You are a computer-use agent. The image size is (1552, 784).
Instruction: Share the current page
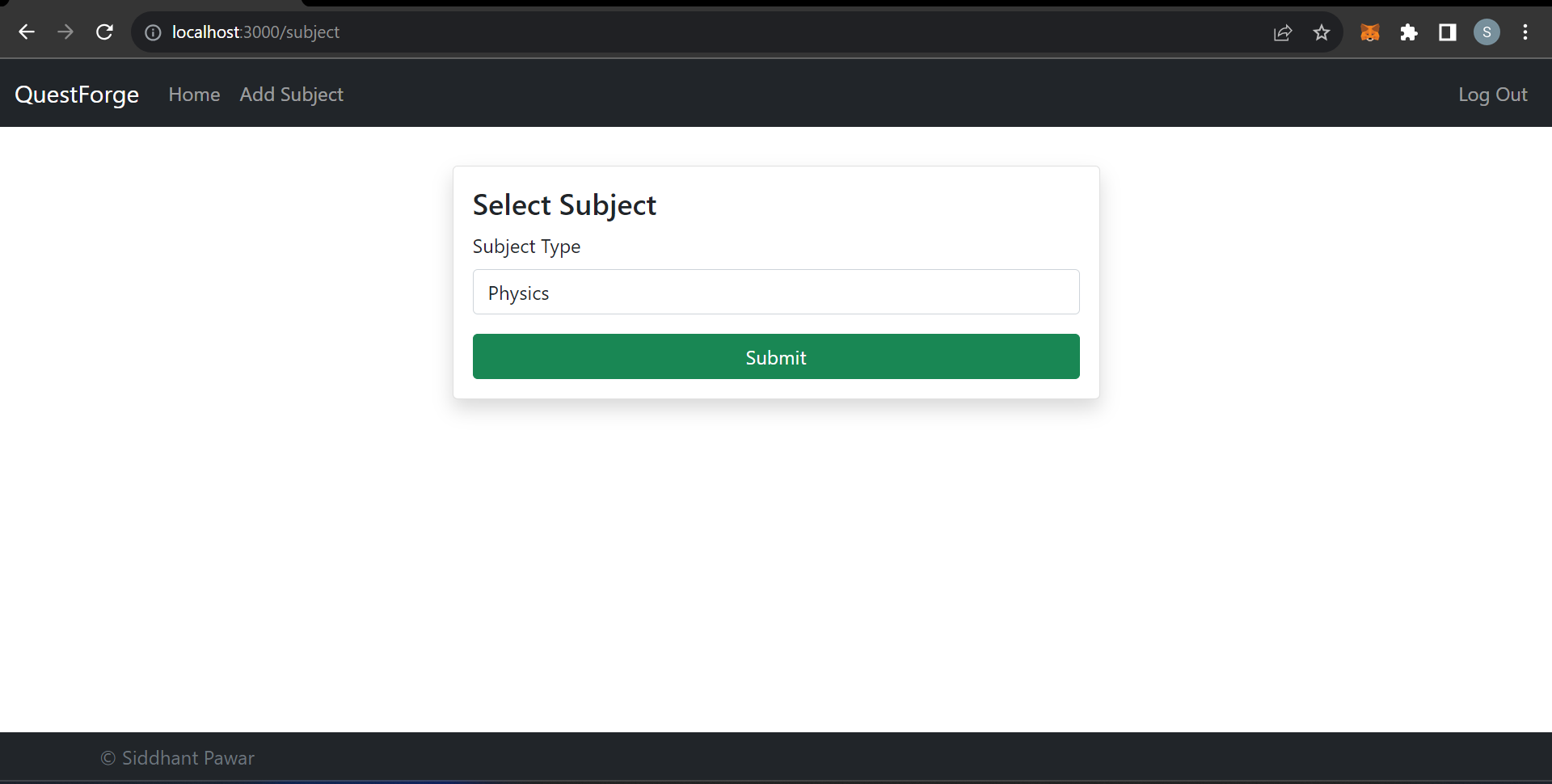coord(1282,32)
